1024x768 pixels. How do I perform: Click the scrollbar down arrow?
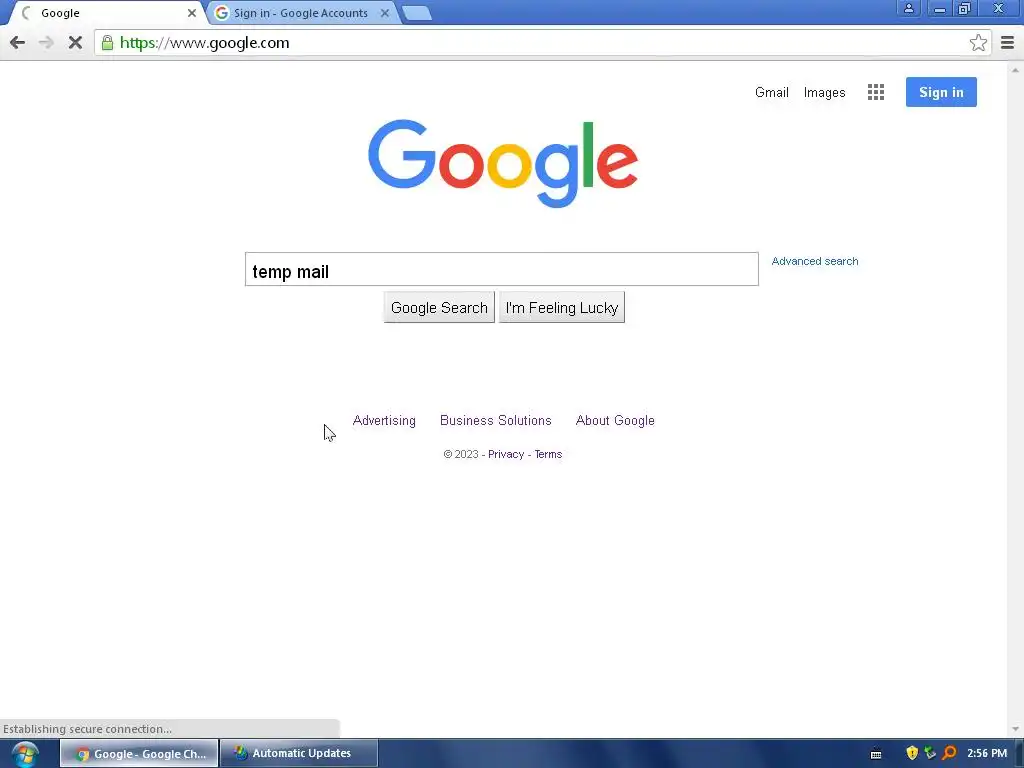click(1015, 729)
